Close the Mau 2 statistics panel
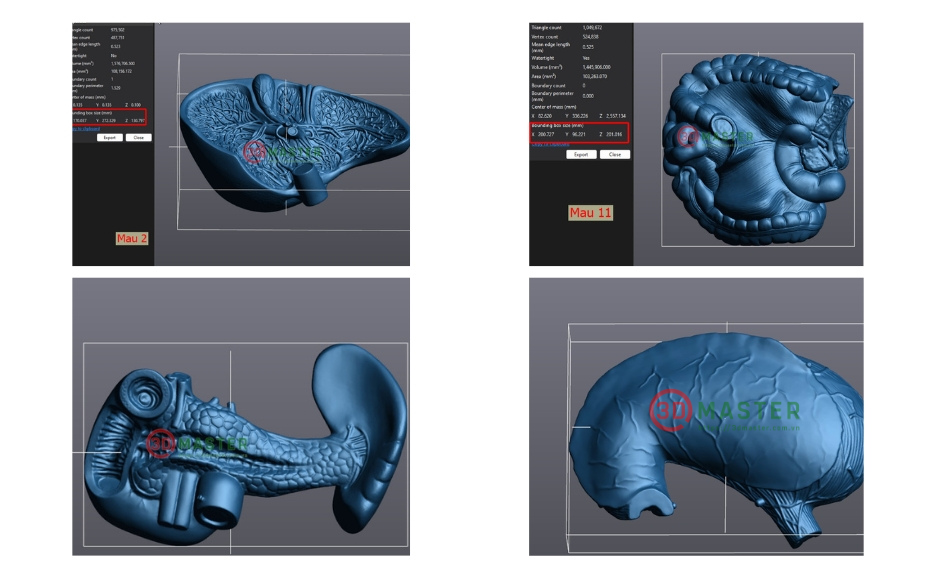938x588 pixels. (137, 137)
